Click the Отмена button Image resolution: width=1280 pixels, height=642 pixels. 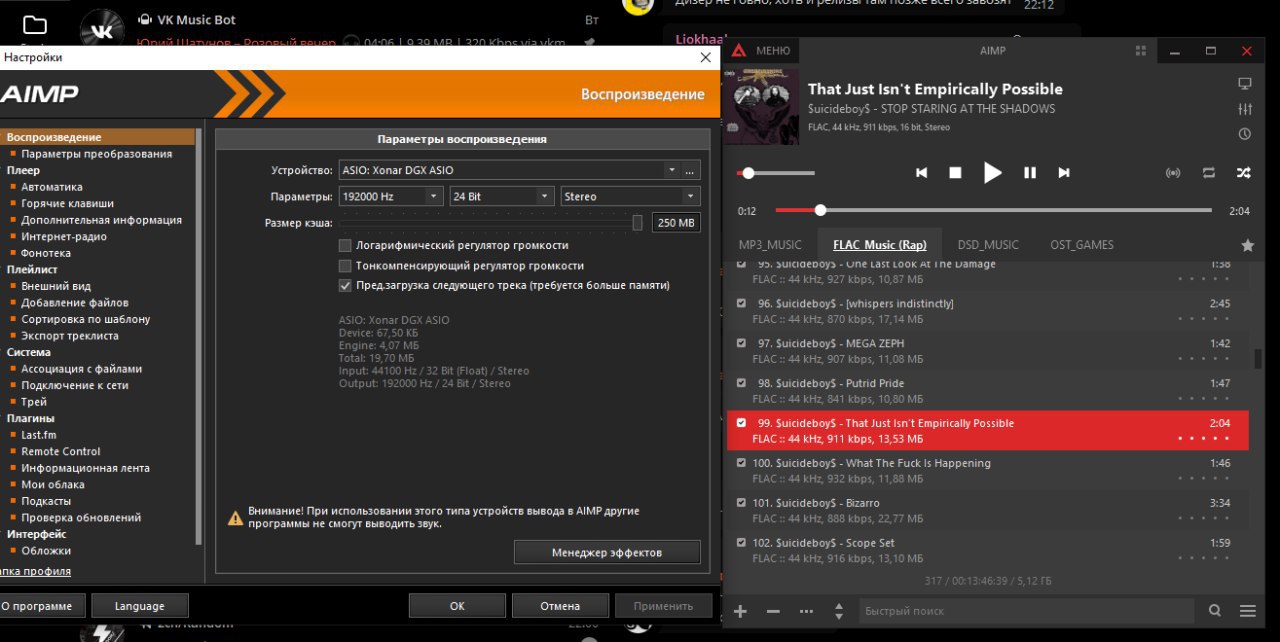click(x=560, y=606)
